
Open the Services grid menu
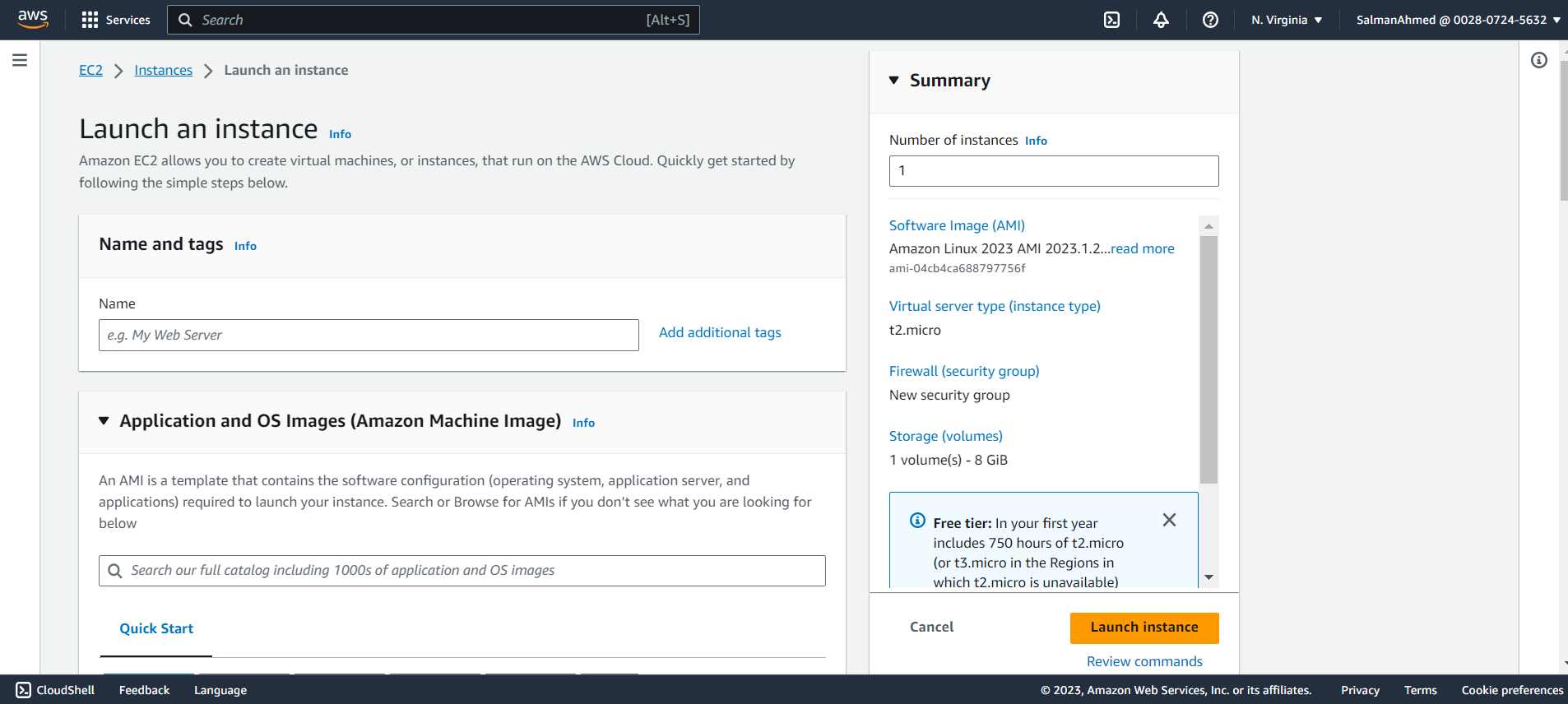click(x=116, y=20)
